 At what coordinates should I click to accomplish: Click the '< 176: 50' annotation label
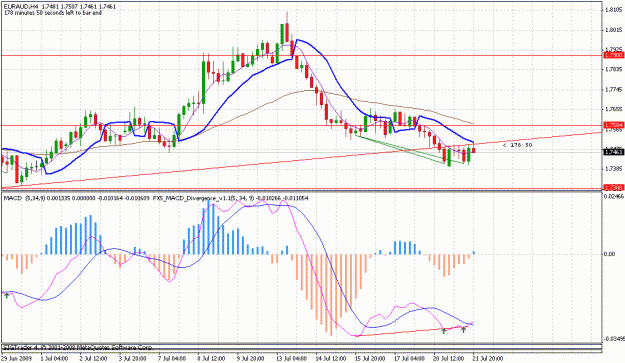click(x=517, y=145)
